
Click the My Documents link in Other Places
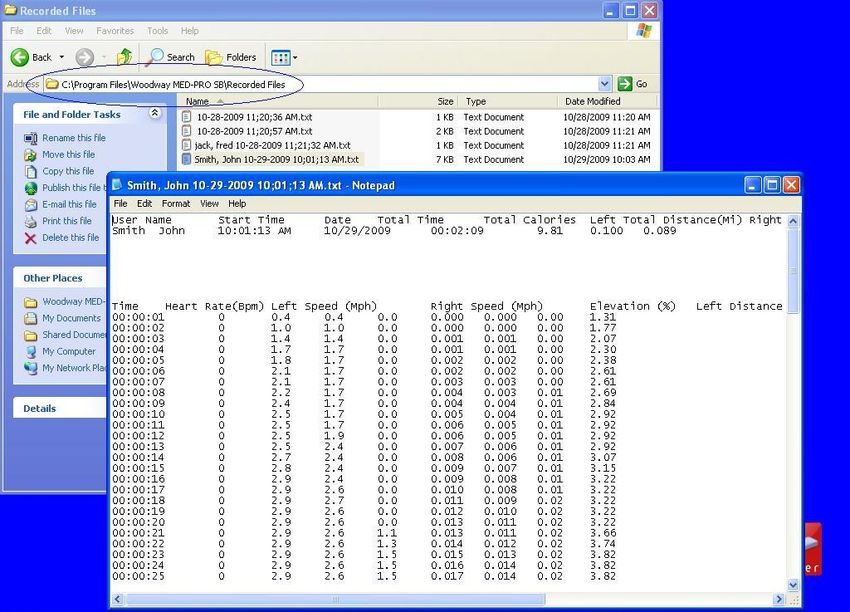[72, 318]
